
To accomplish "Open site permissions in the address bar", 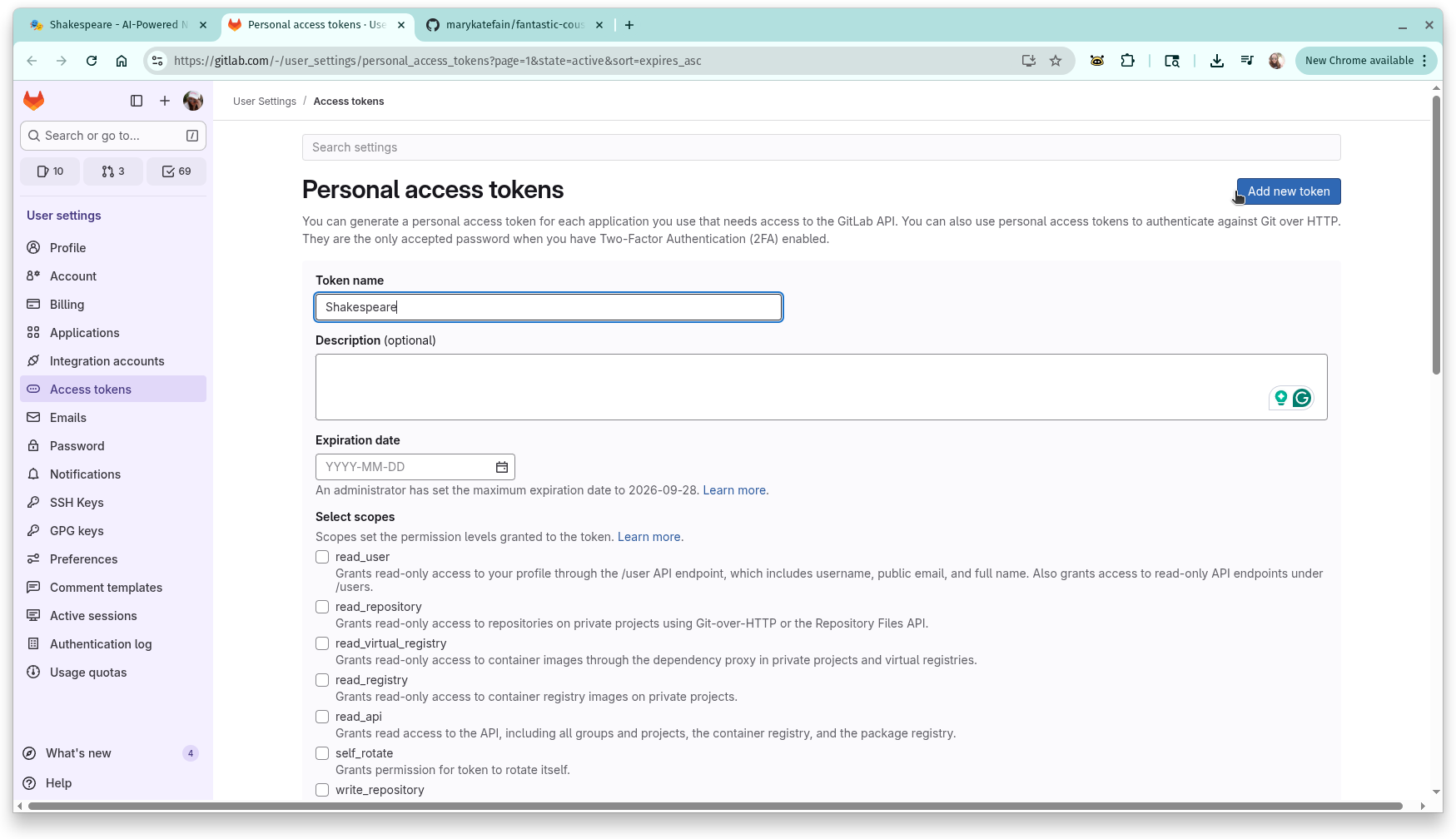I will (x=157, y=60).
